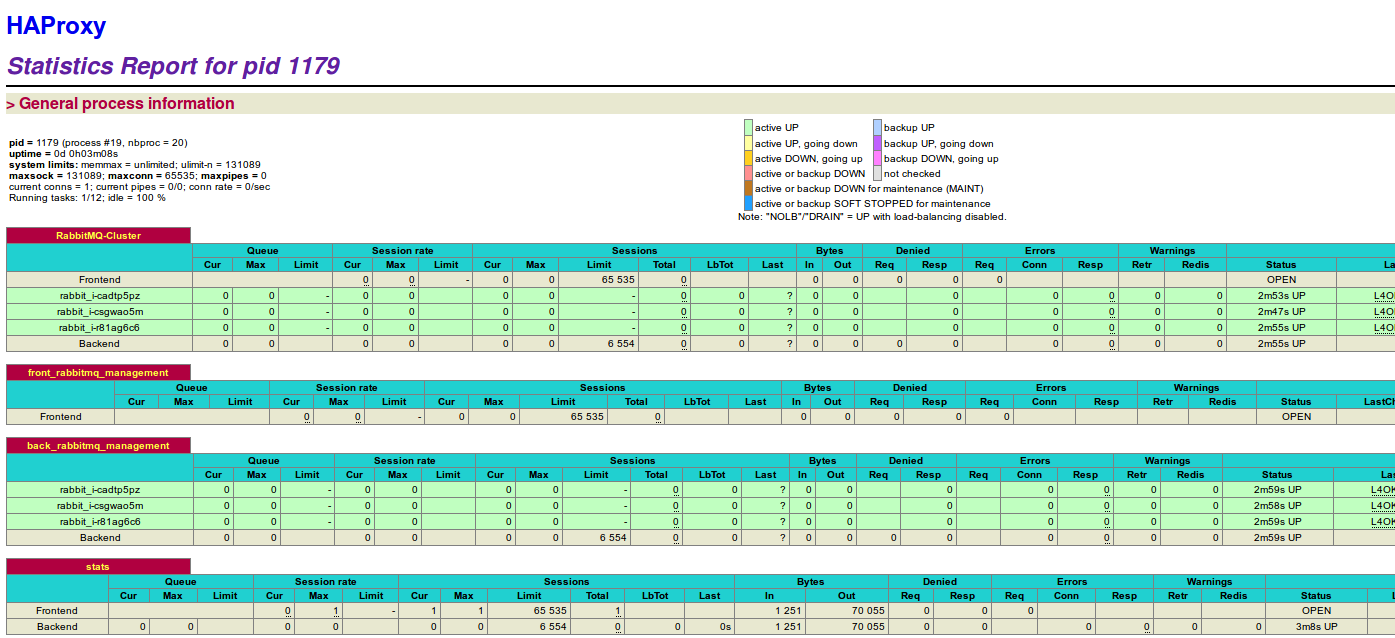The height and width of the screenshot is (638, 1395).
Task: Click the 'active DOWN, going up' legend swatch
Action: (x=748, y=158)
